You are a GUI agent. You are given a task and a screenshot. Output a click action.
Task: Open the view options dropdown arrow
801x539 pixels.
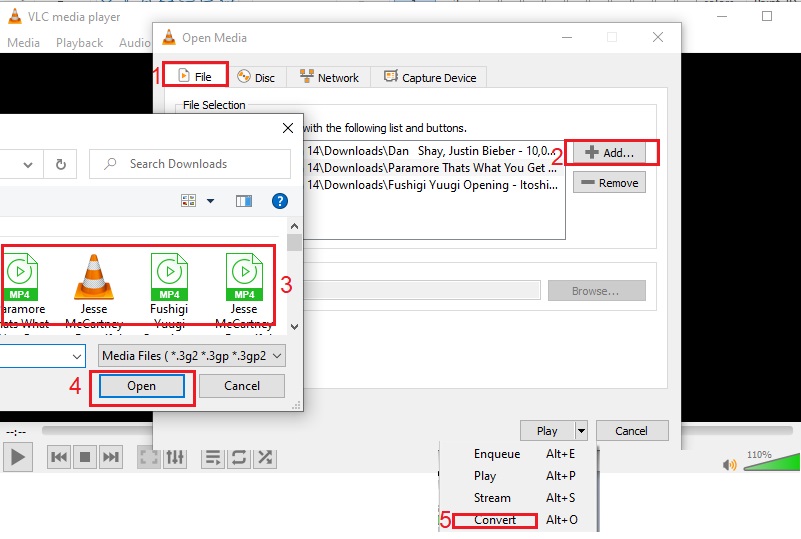click(210, 201)
